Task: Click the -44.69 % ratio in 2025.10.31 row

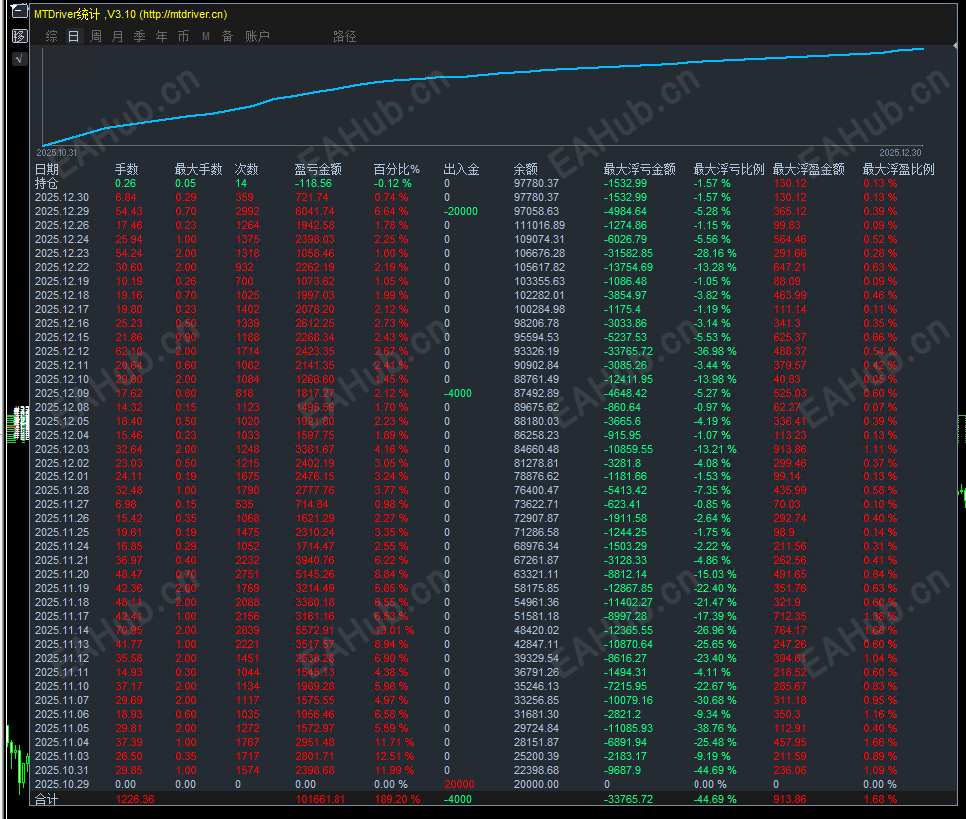Action: point(715,770)
